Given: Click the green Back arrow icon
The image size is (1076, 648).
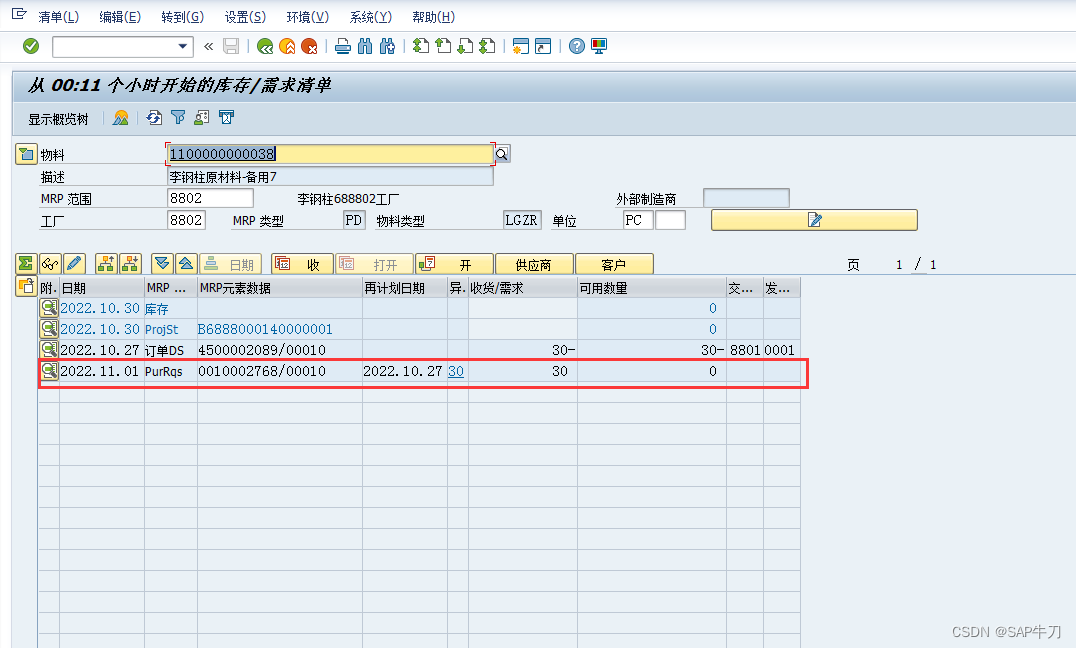Looking at the screenshot, I should pyautogui.click(x=265, y=46).
